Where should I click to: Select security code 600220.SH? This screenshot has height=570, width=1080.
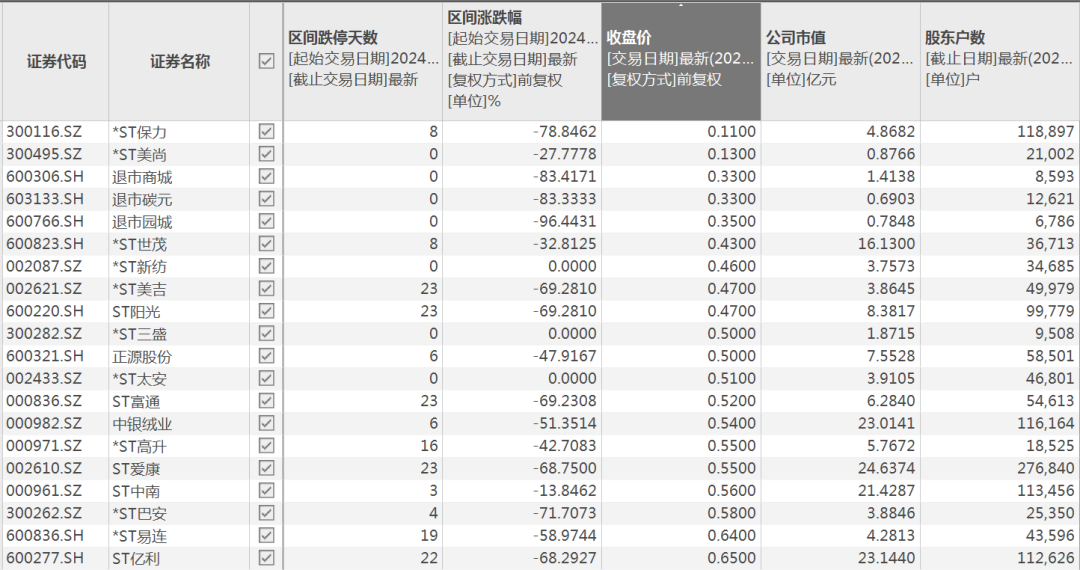coord(45,310)
